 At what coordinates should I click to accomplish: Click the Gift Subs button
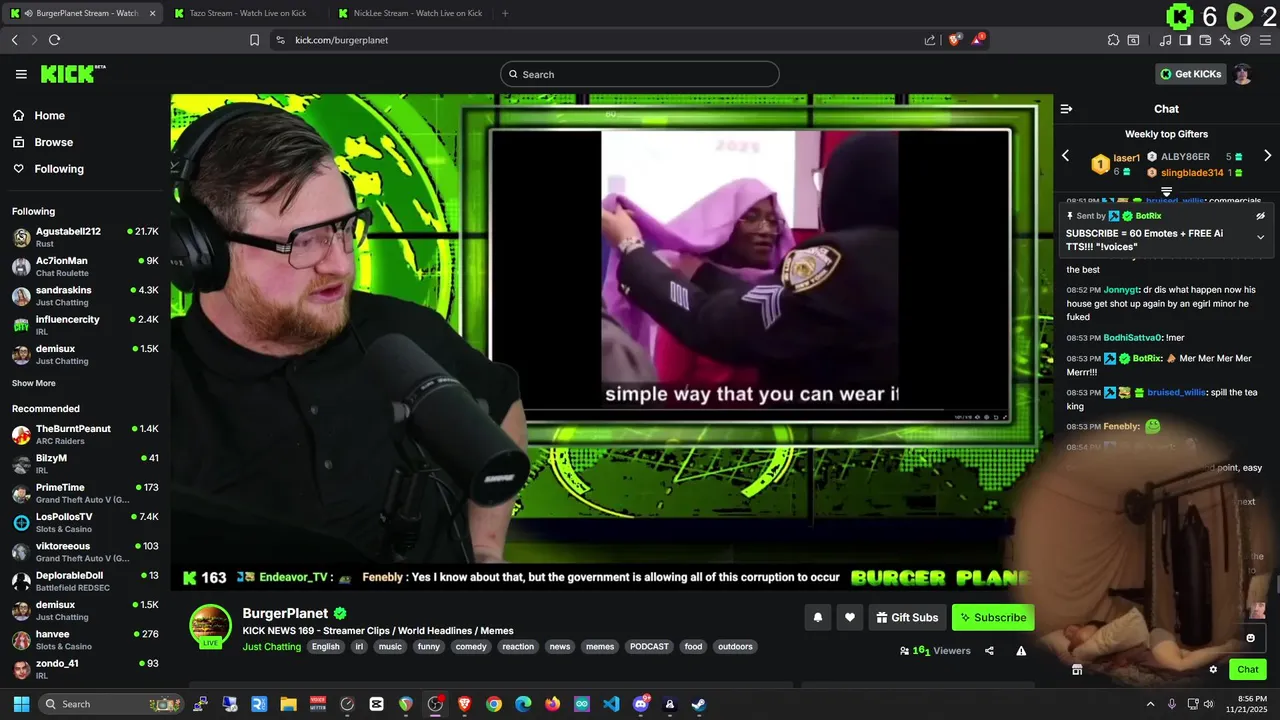(x=908, y=617)
